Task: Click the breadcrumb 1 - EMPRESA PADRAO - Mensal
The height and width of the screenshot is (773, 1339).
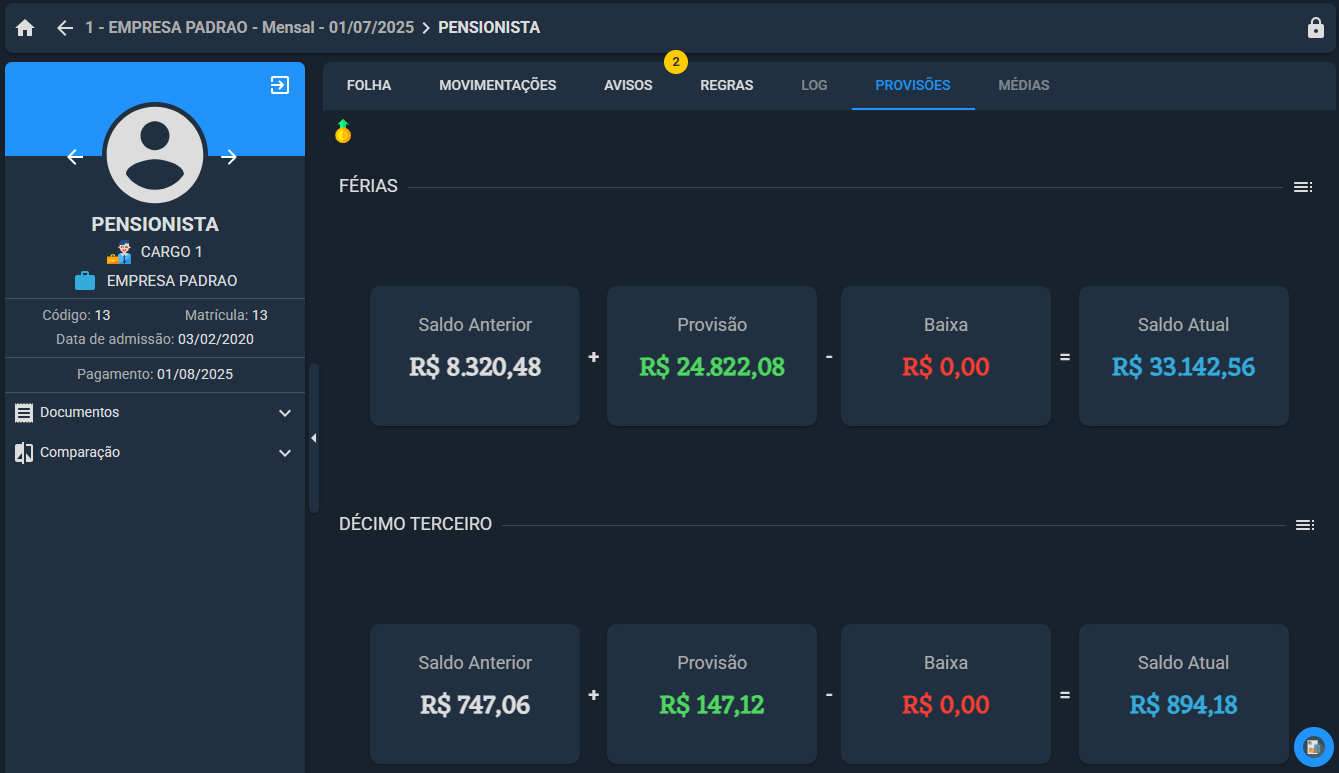Action: click(250, 28)
